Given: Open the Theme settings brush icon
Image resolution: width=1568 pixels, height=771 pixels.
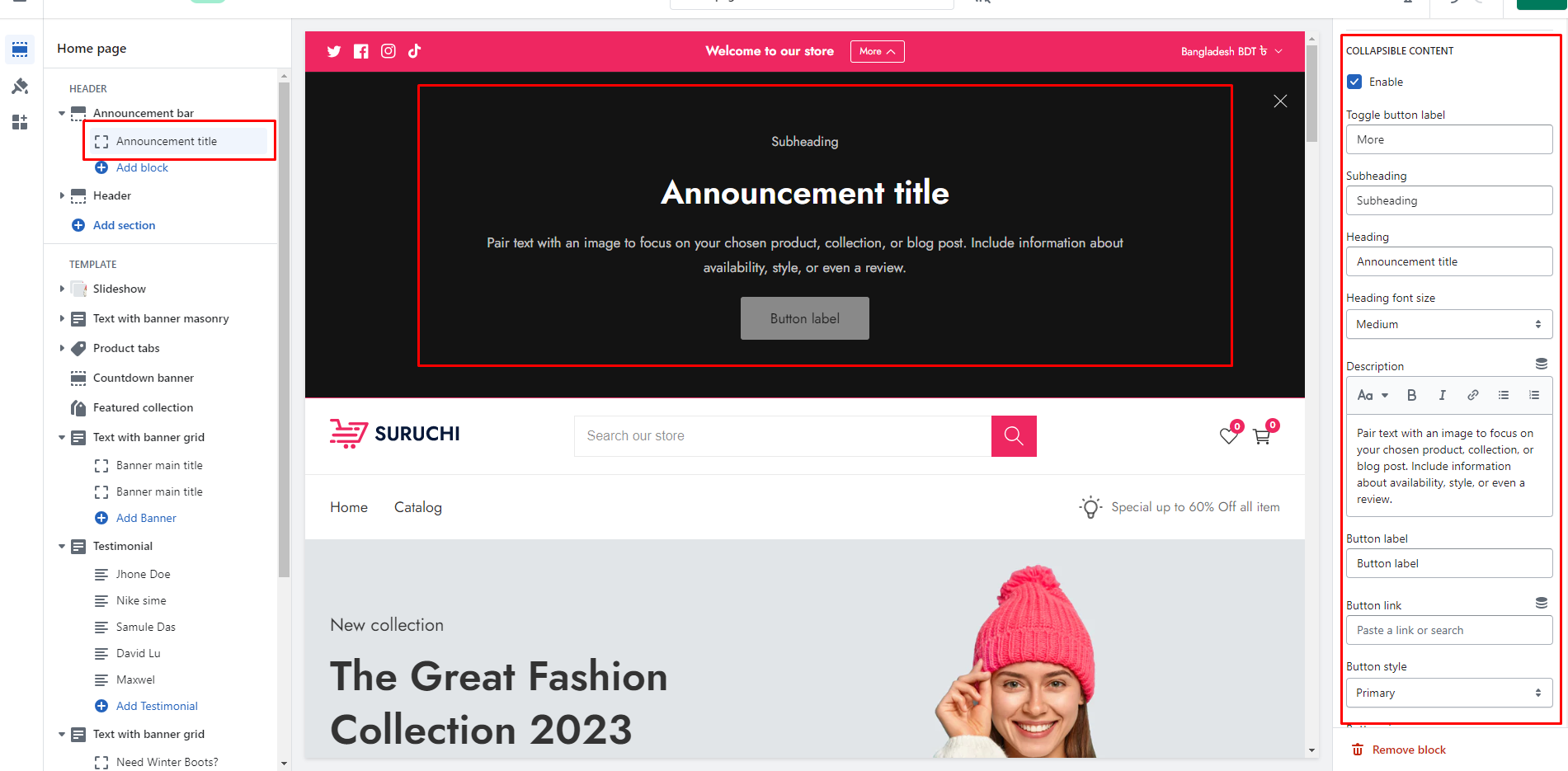Looking at the screenshot, I should 20,86.
